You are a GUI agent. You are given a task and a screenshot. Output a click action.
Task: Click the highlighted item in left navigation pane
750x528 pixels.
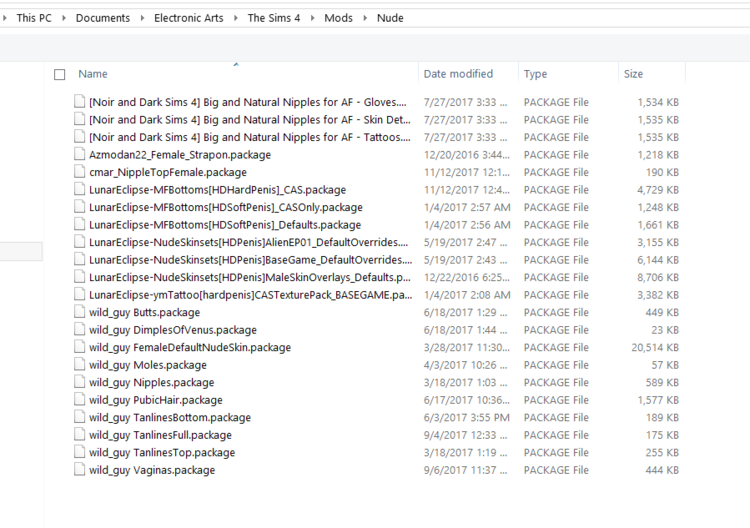21,251
